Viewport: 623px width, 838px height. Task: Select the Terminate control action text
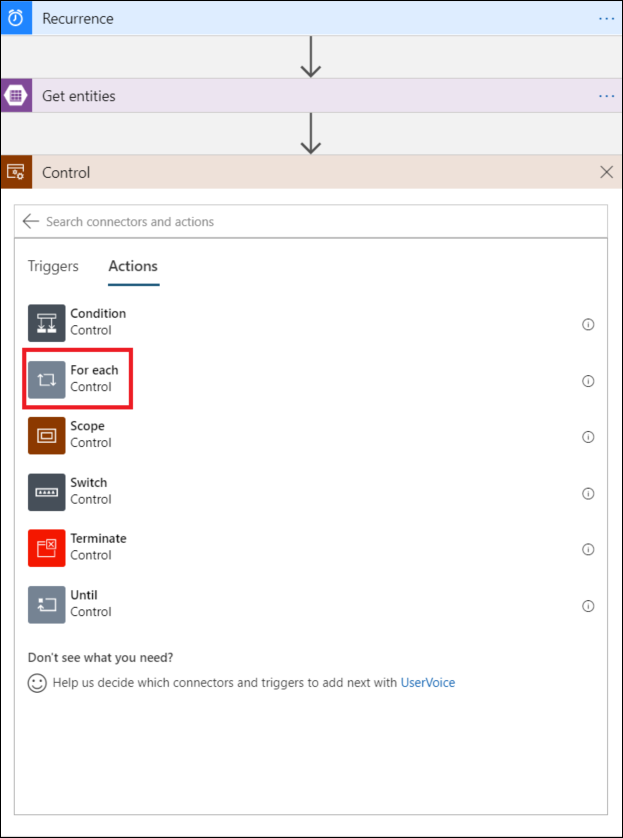tap(98, 547)
